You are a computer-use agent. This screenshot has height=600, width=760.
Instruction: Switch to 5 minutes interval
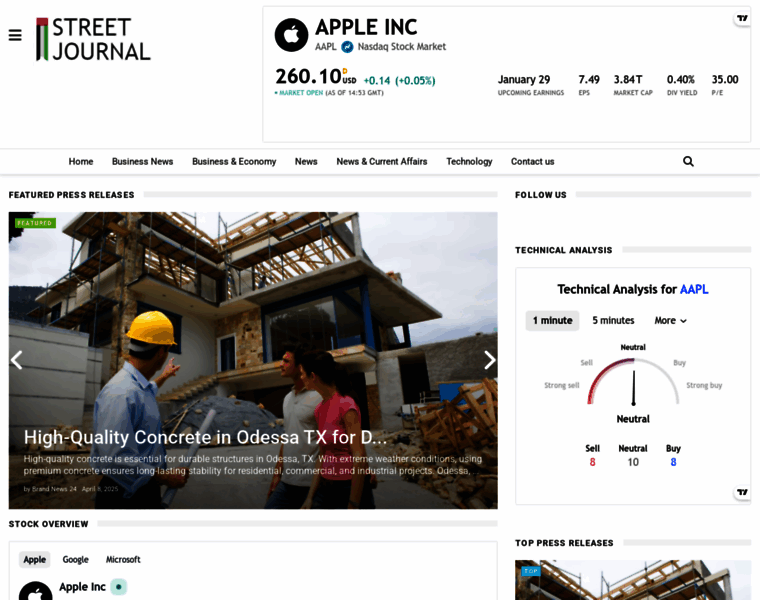coord(613,321)
